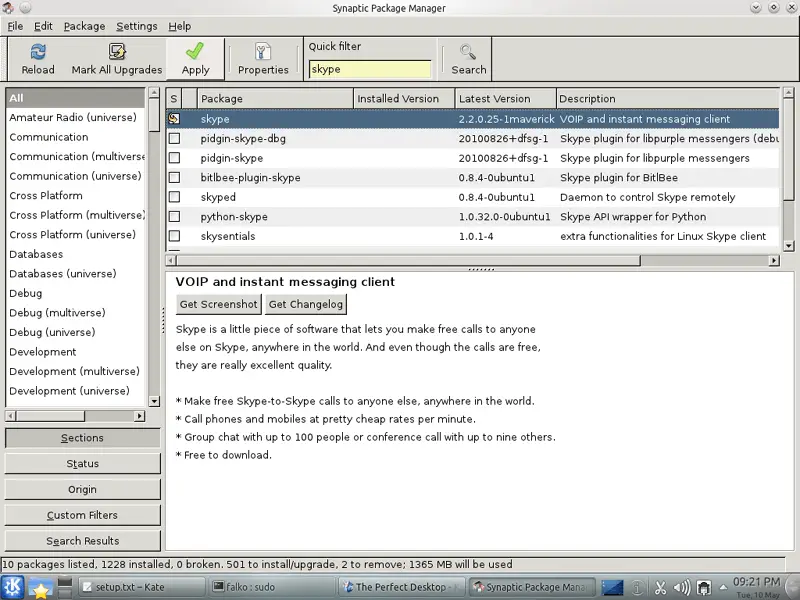Click the Sections filter button
Viewport: 800px width, 600px height.
[82, 438]
